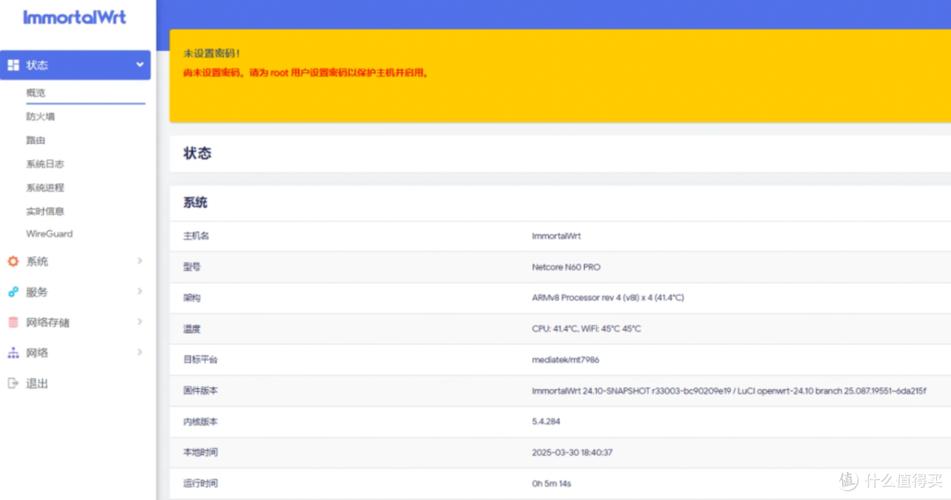Click the 温度 row label

pos(192,329)
